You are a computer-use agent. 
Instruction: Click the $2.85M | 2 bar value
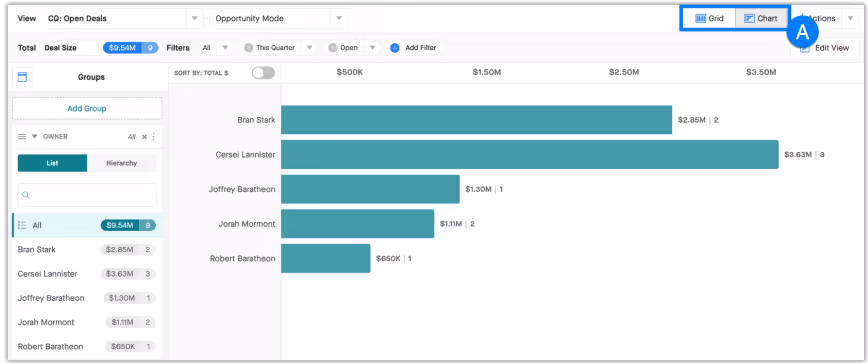(x=698, y=120)
